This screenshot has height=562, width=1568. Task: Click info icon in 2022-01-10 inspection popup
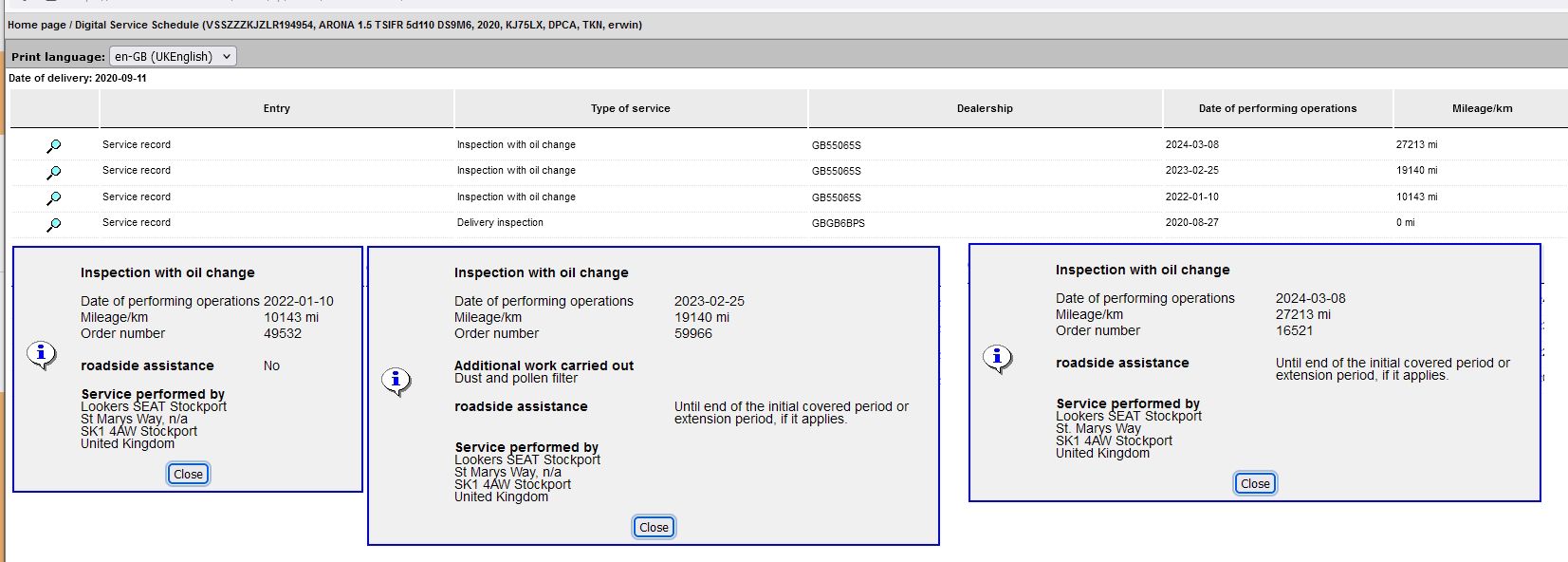pyautogui.click(x=41, y=355)
